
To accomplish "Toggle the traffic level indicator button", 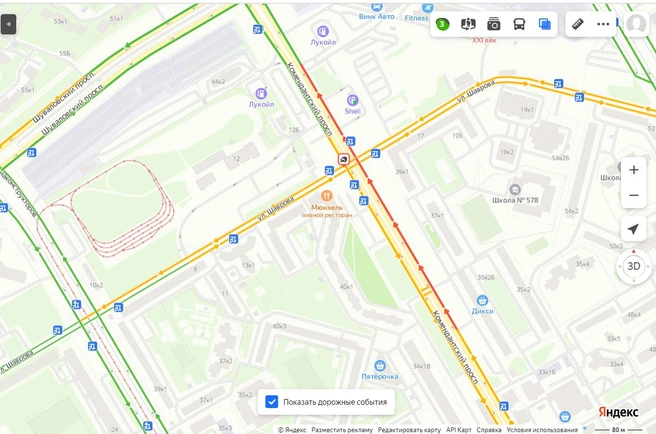I will pyautogui.click(x=442, y=24).
